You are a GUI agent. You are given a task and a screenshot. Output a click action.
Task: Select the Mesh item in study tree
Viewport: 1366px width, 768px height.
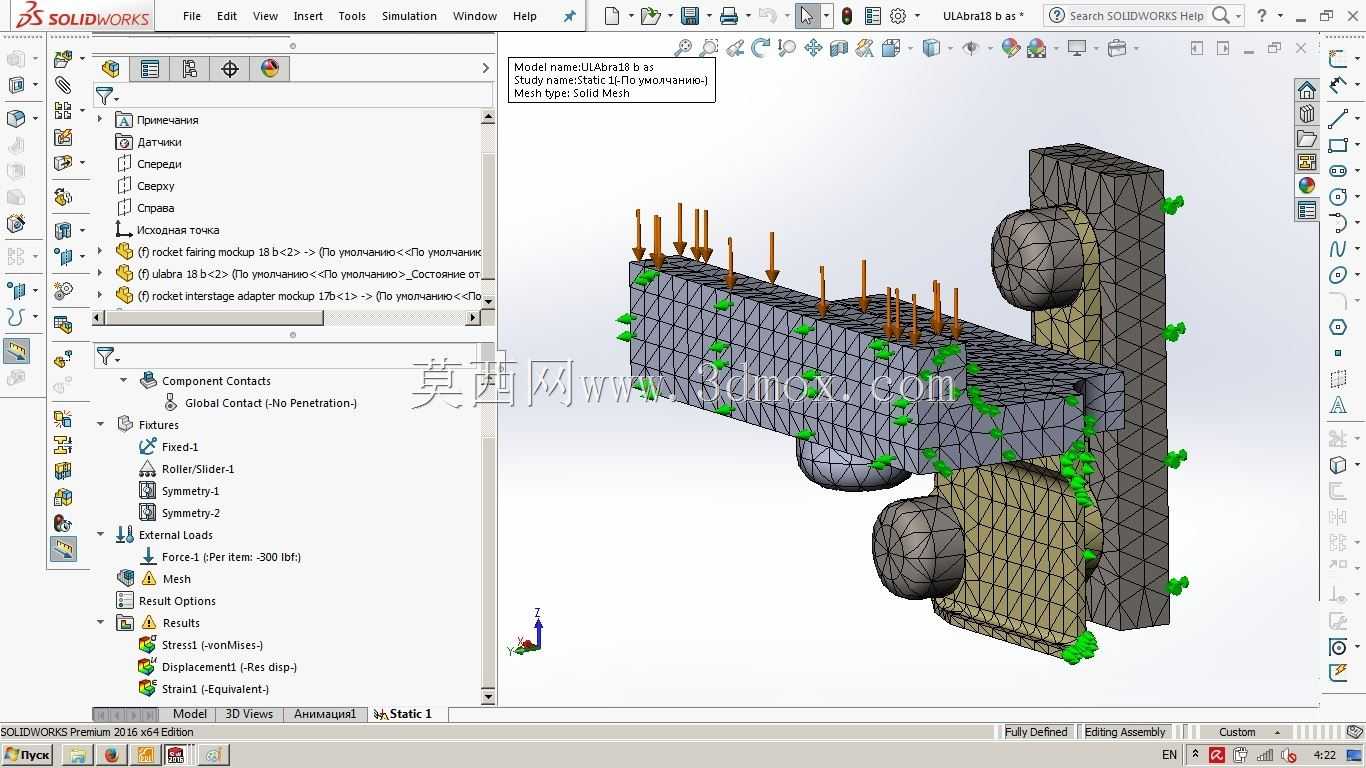pos(176,579)
